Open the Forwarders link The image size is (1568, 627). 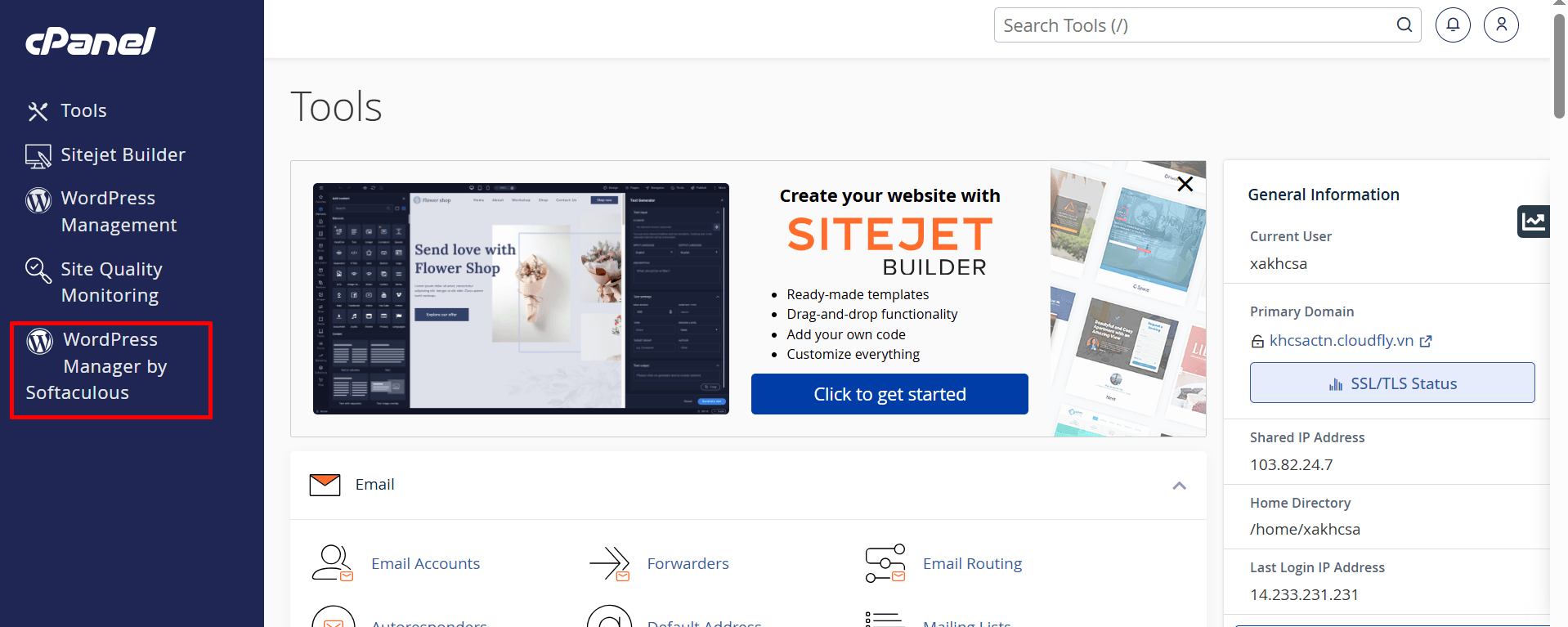point(688,564)
